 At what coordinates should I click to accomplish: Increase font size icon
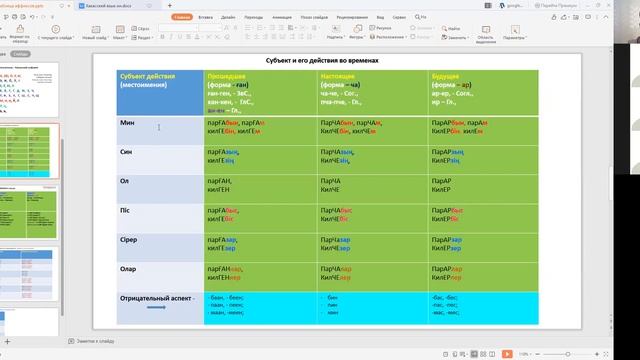(227, 28)
